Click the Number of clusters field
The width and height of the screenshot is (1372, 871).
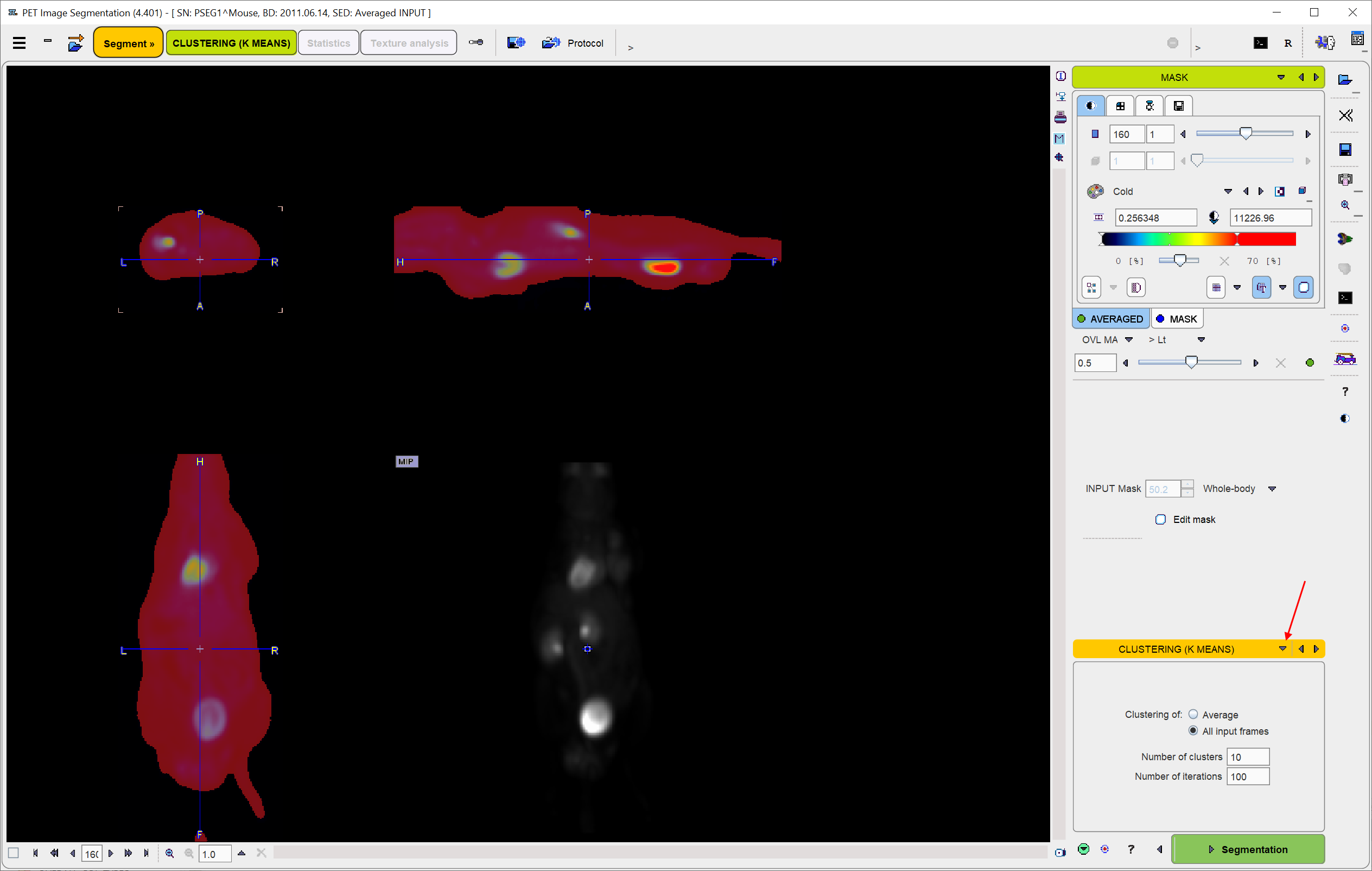click(x=1247, y=757)
